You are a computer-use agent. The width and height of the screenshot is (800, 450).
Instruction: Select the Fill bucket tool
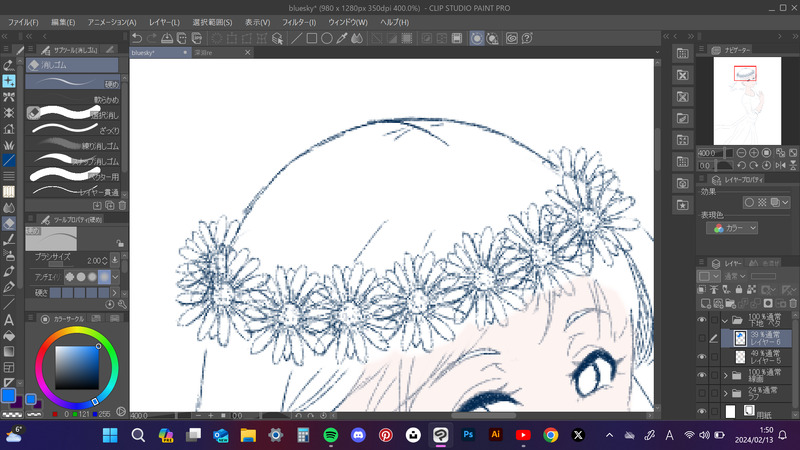pos(9,336)
